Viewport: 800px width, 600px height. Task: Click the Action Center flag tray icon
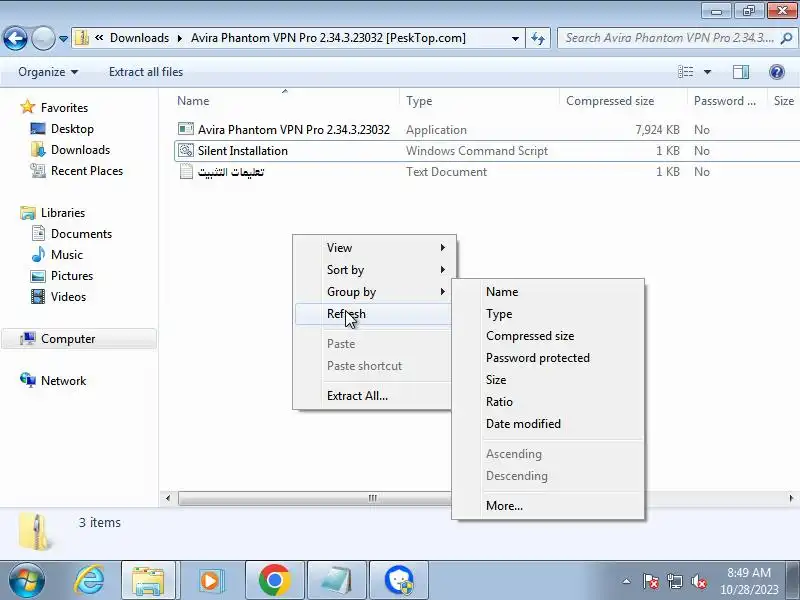[651, 581]
